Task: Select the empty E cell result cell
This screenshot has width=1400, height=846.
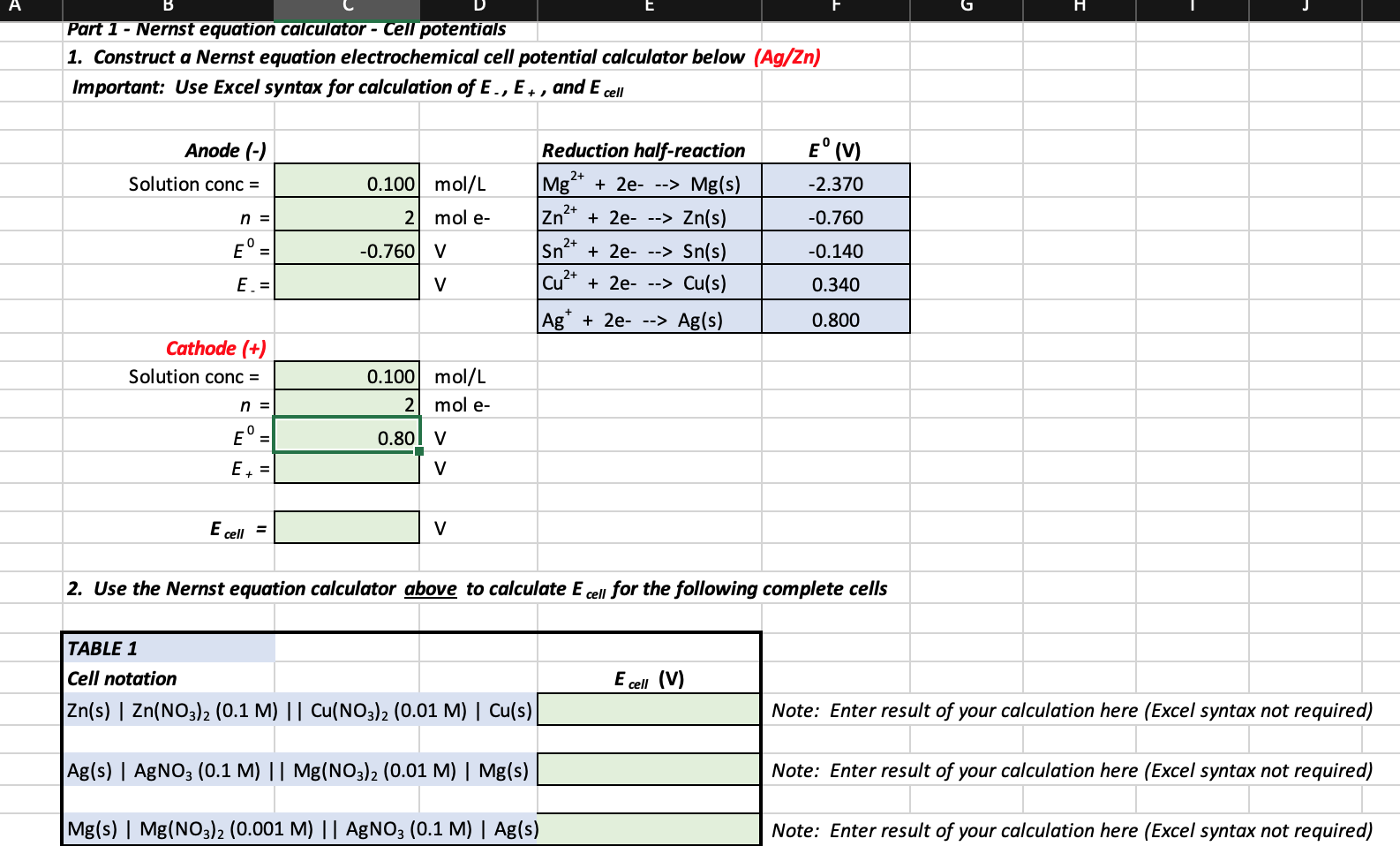Action: coord(347,527)
